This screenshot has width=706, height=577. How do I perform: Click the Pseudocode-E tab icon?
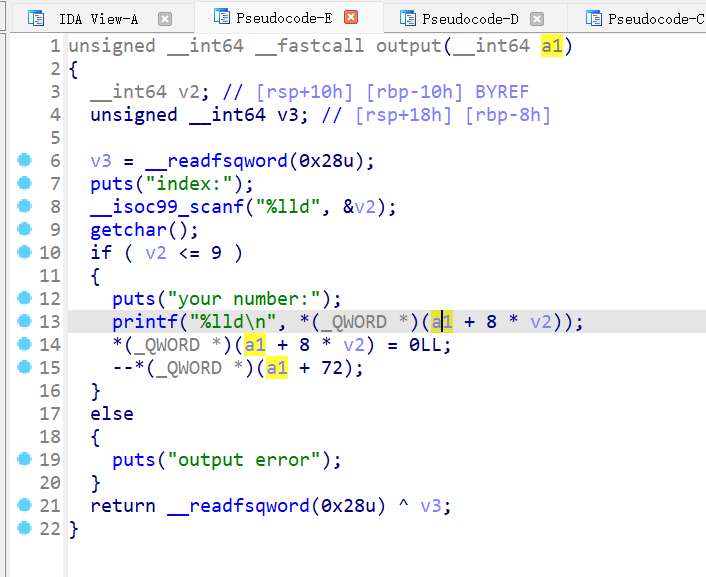point(219,17)
